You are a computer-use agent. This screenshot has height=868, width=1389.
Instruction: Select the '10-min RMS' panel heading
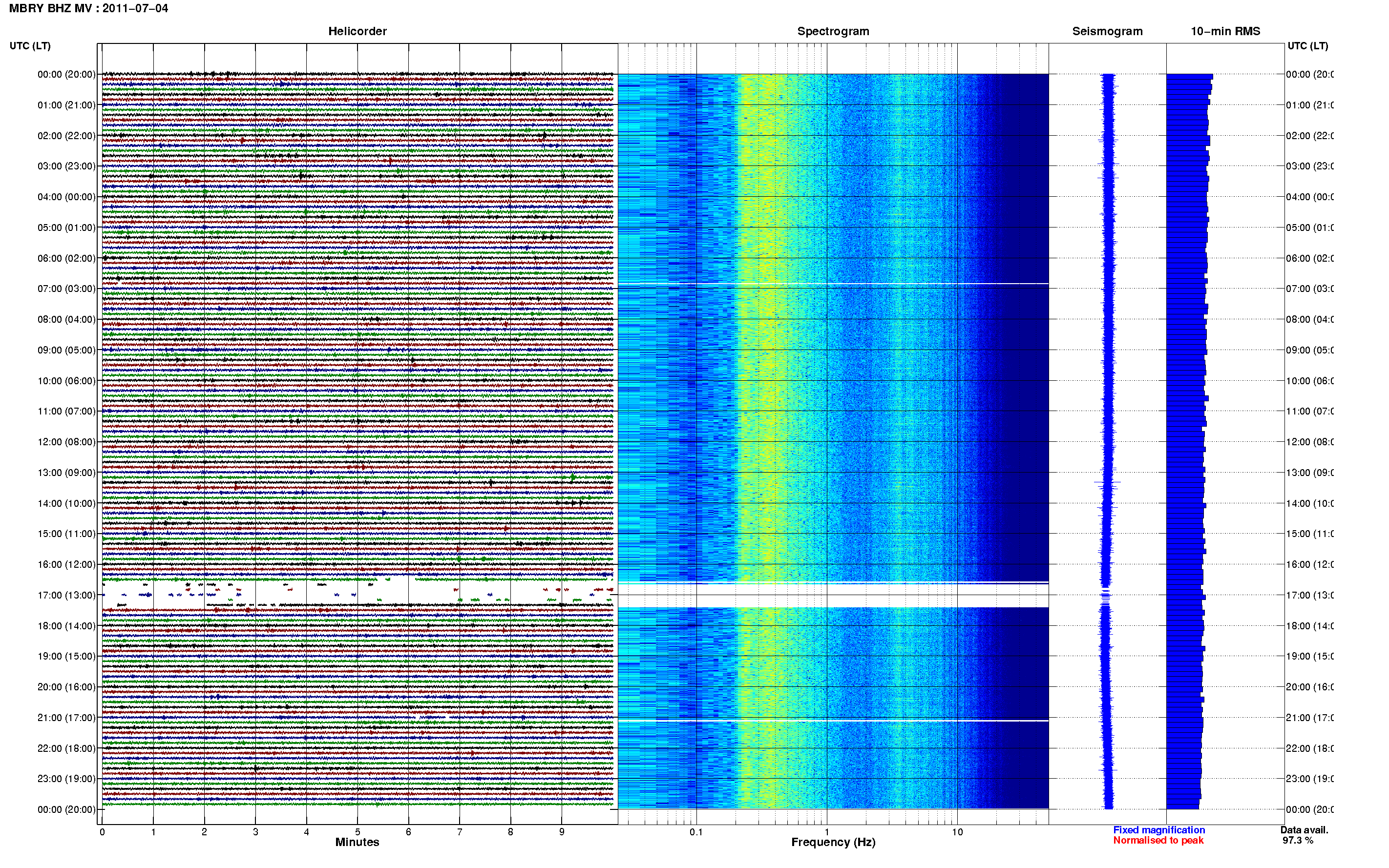pos(1225,32)
